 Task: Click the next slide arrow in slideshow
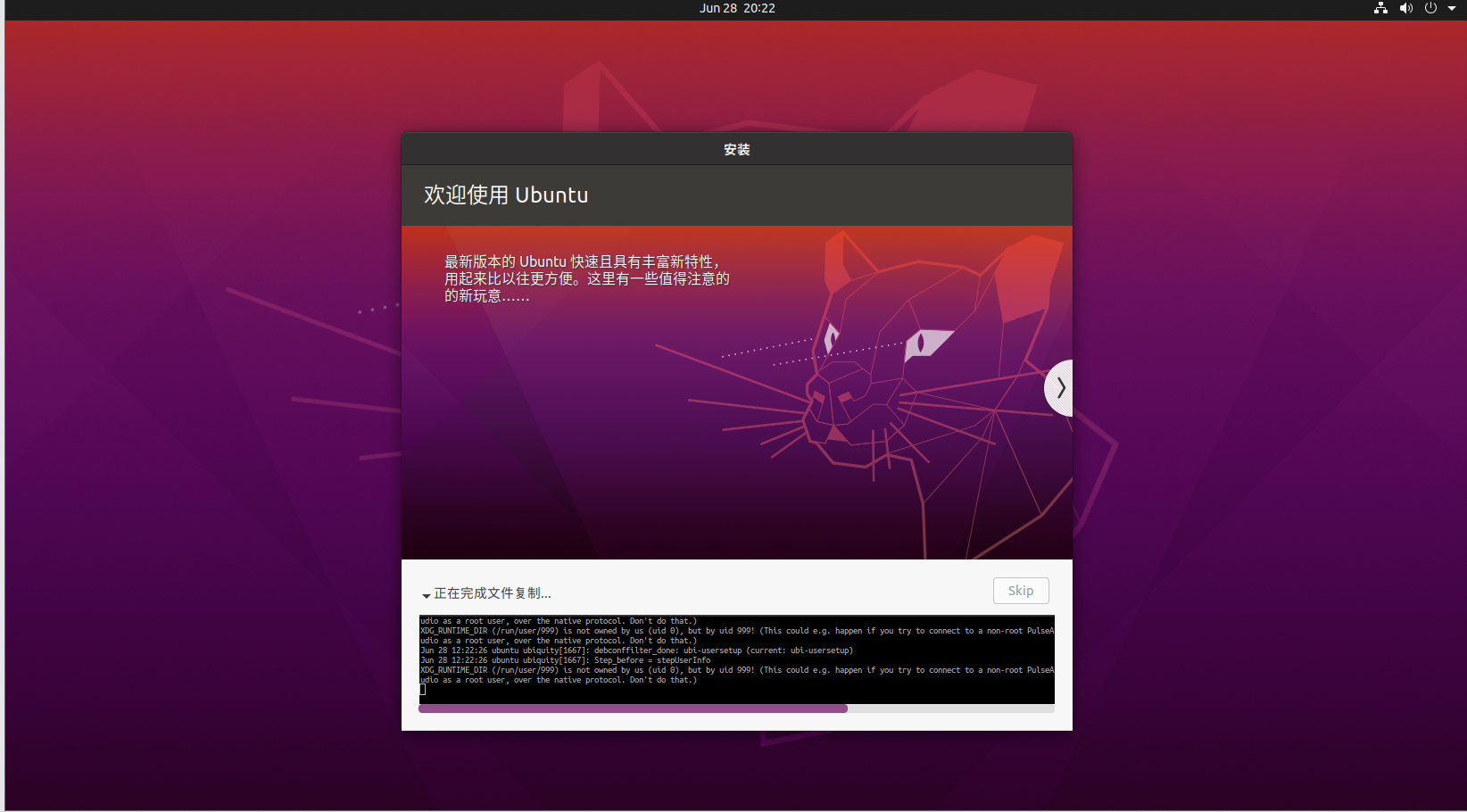click(1060, 388)
